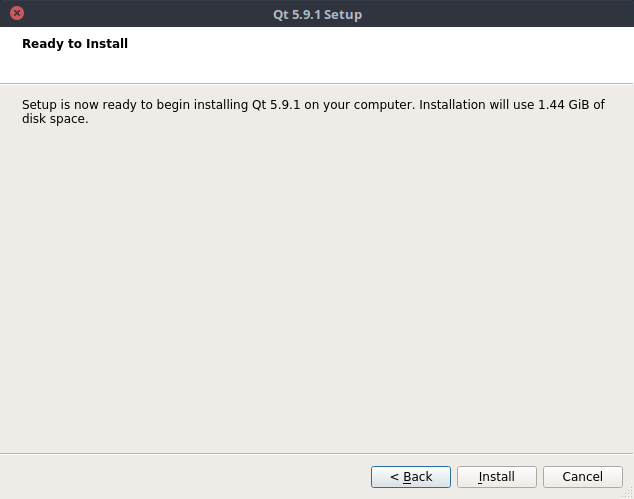Click the Install button
This screenshot has height=499, width=634.
497,477
